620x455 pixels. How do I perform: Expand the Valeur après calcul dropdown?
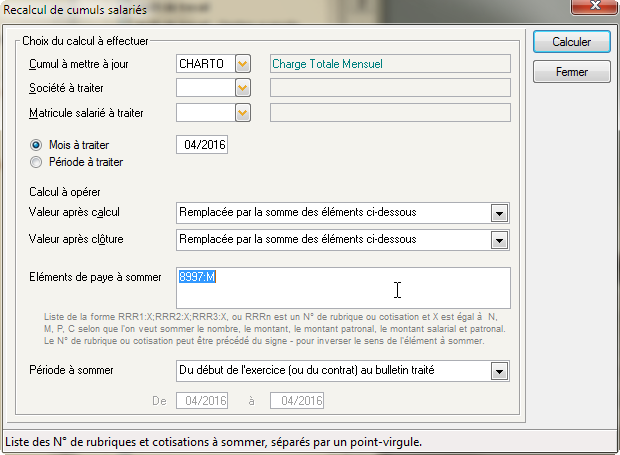pos(499,213)
